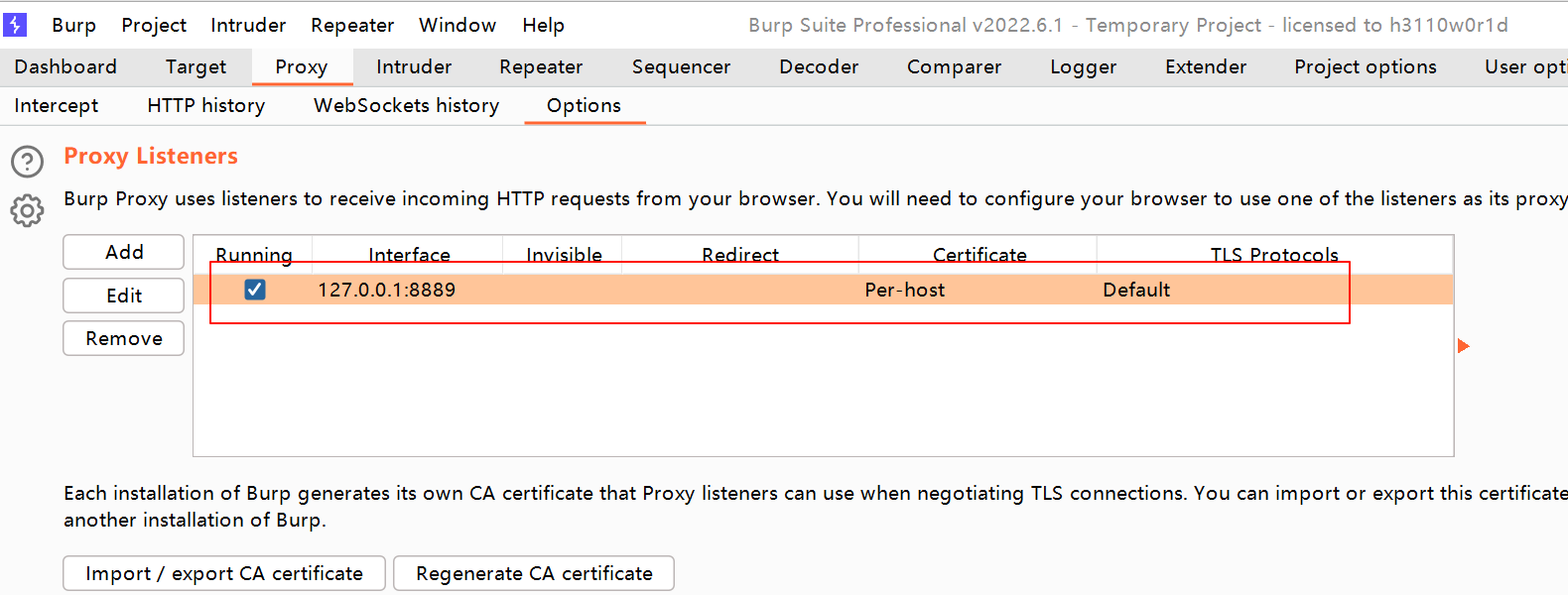Open Proxy Listeners help question mark icon
The image size is (1568, 595).
click(x=27, y=161)
